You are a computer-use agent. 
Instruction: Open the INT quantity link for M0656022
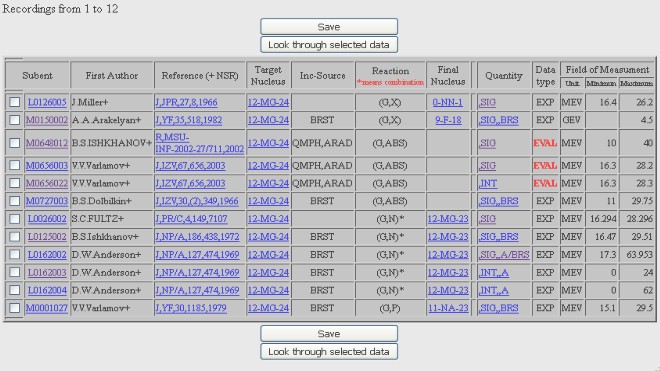click(488, 183)
